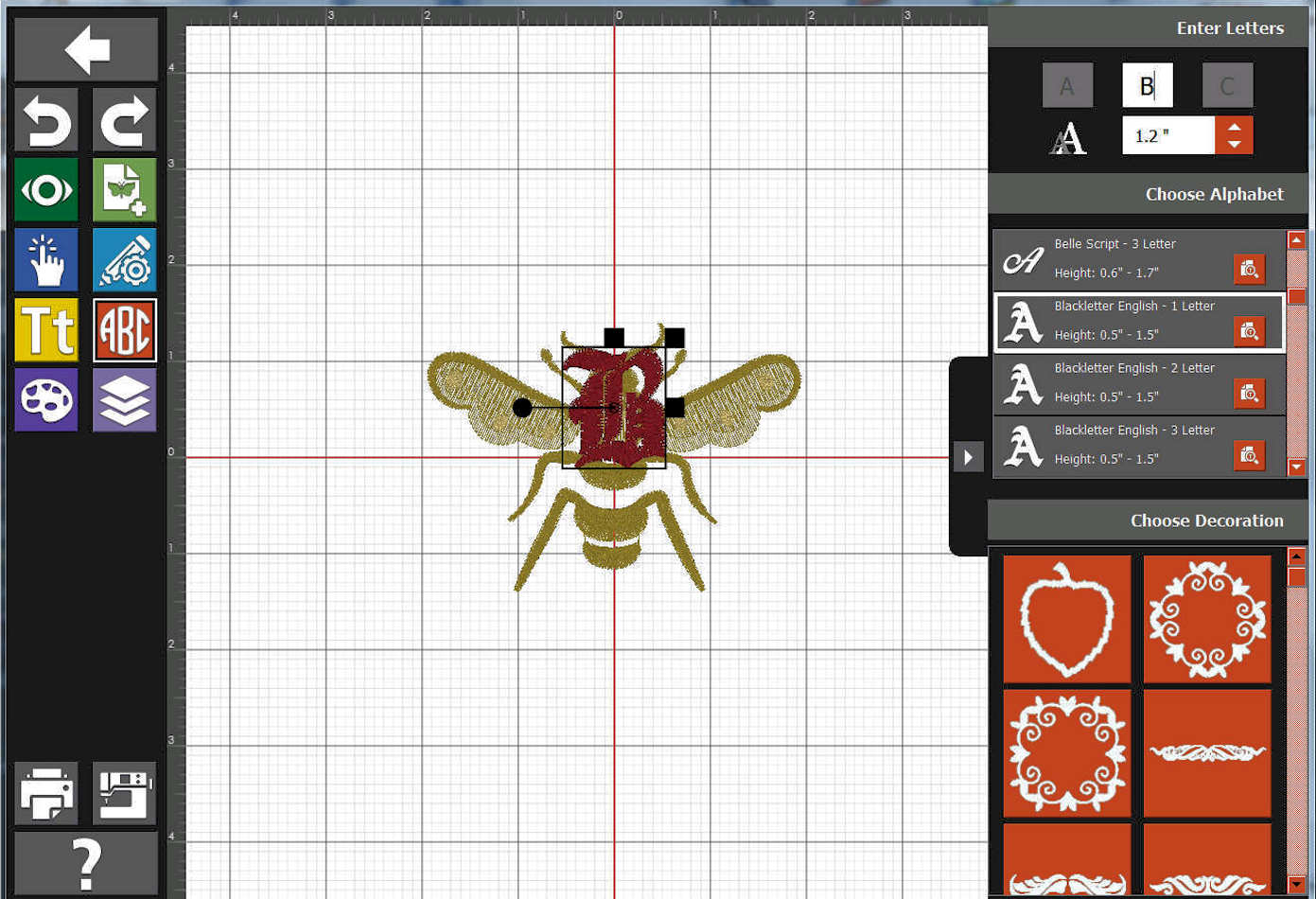Increase letter height with up arrow
The image size is (1316, 899).
(x=1235, y=126)
